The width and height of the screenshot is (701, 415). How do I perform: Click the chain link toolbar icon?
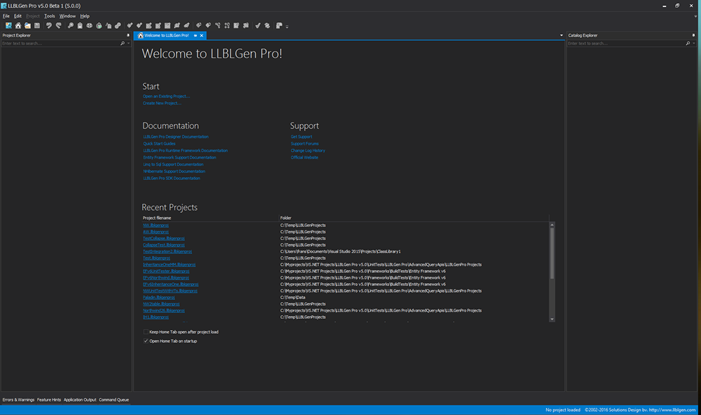(x=118, y=25)
